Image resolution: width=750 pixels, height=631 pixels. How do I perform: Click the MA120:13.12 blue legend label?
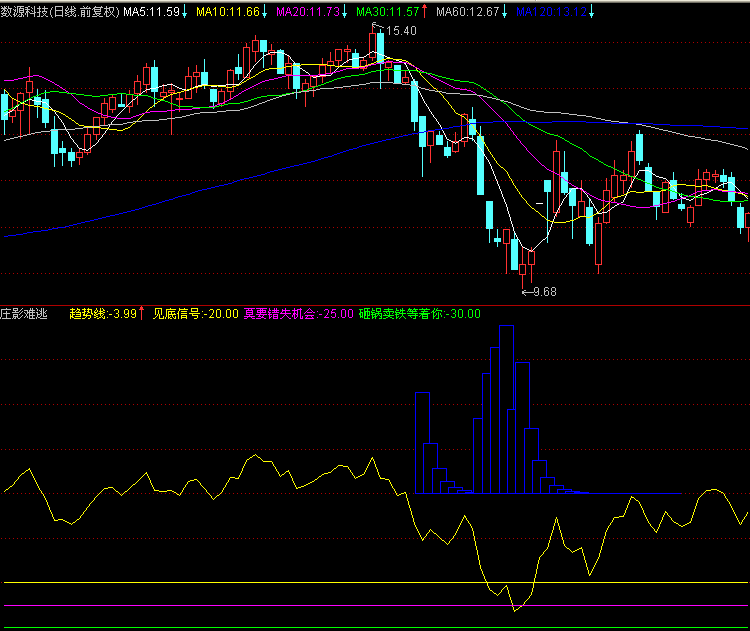click(550, 12)
